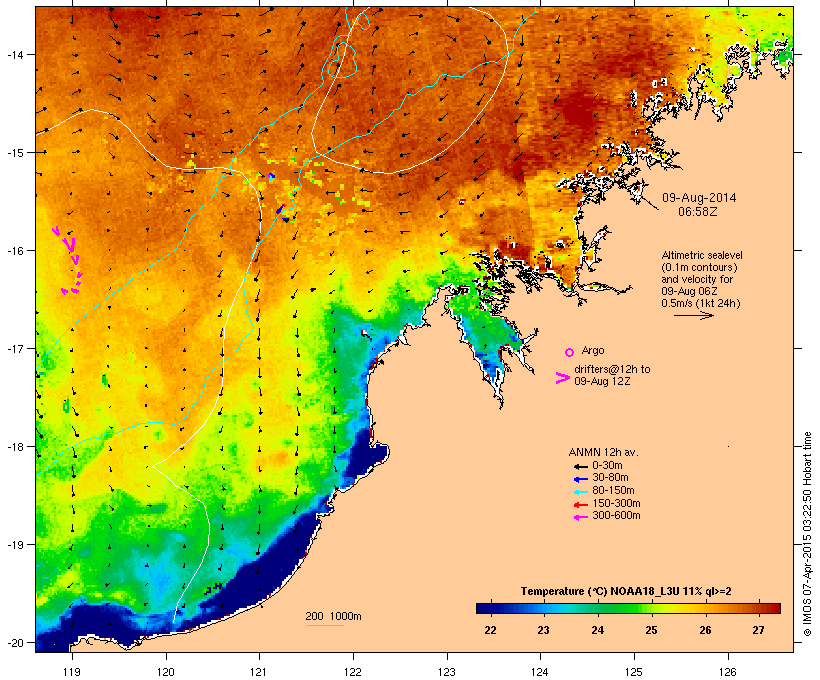
Task: Click the colorbar tick label 22
Action: click(490, 630)
